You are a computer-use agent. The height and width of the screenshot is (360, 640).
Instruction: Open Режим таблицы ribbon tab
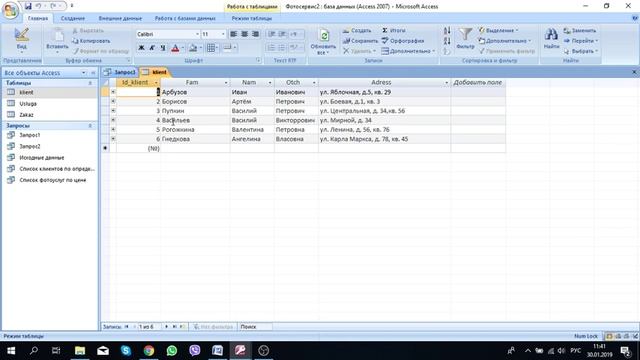tap(251, 18)
